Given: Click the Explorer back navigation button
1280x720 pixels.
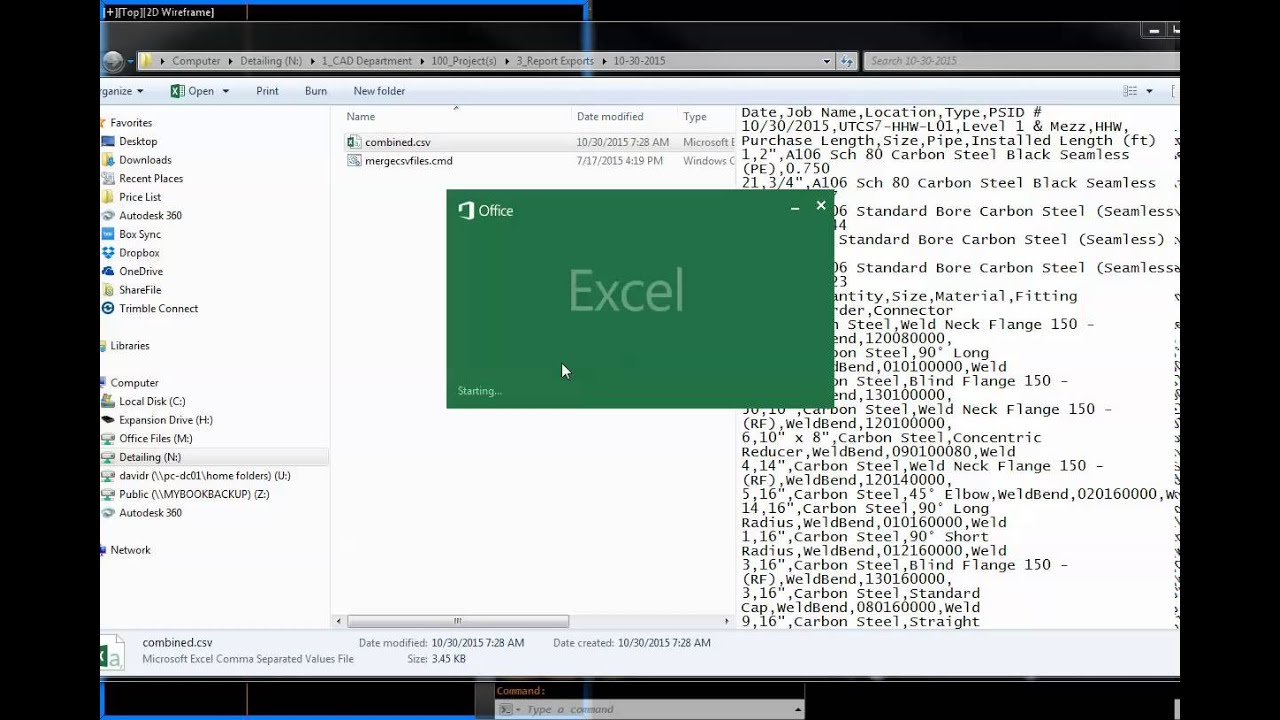Looking at the screenshot, I should click(113, 61).
